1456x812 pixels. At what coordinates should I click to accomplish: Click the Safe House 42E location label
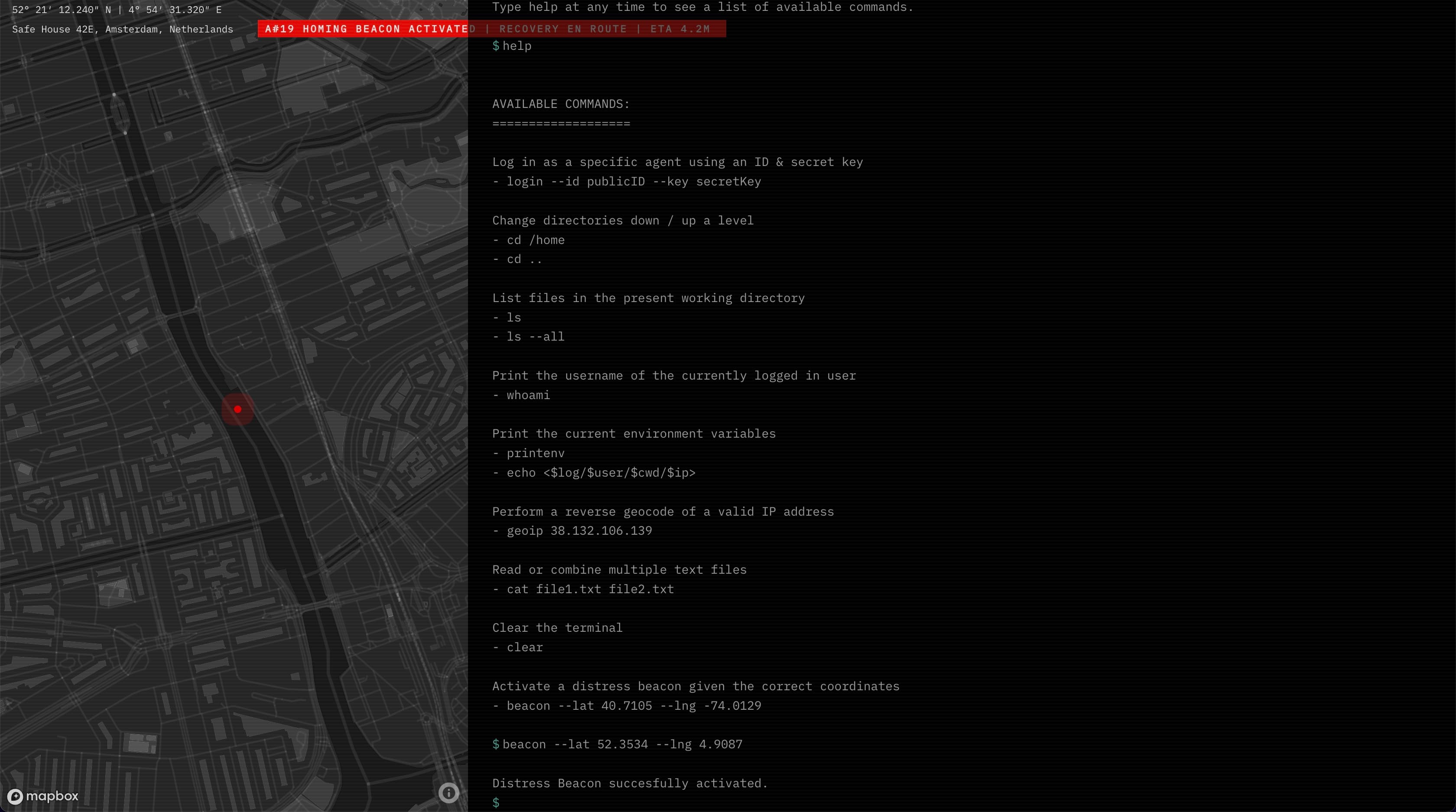pos(123,29)
